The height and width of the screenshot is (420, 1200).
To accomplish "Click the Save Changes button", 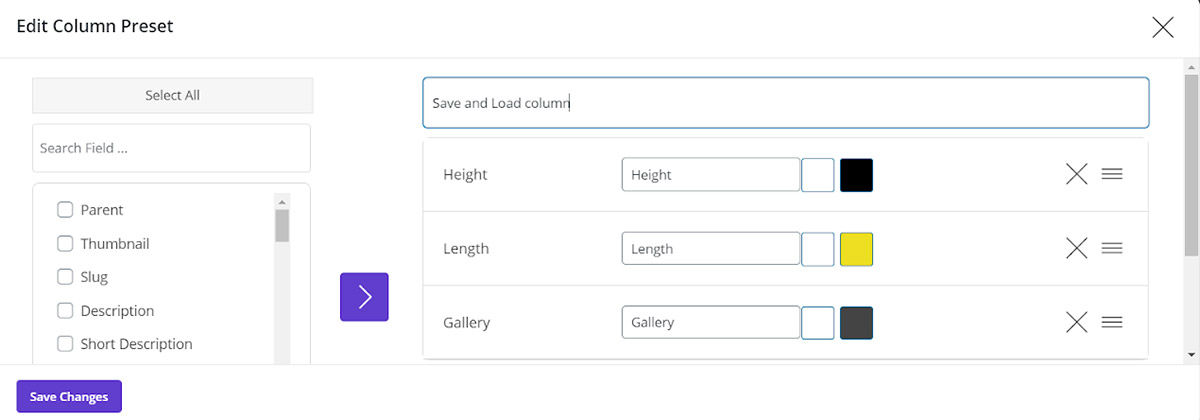I will [x=69, y=397].
